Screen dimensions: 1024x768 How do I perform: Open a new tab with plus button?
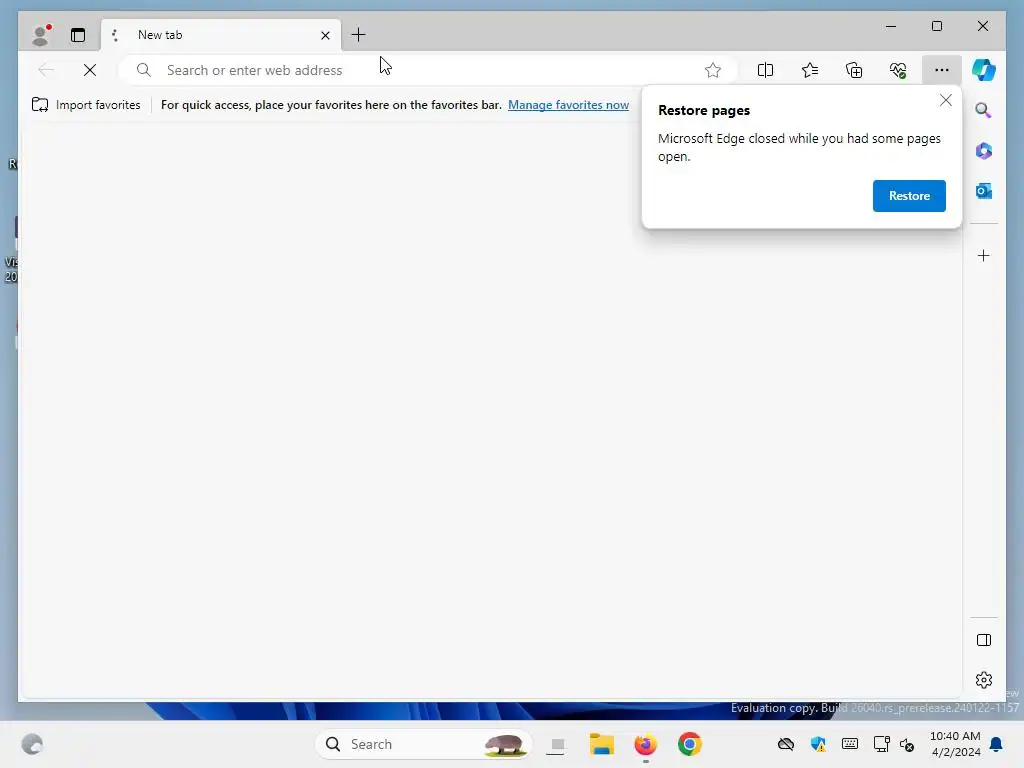359,35
